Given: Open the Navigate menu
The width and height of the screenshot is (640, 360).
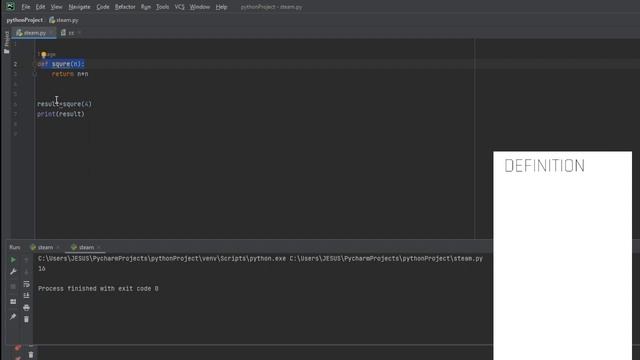Looking at the screenshot, I should (79, 7).
